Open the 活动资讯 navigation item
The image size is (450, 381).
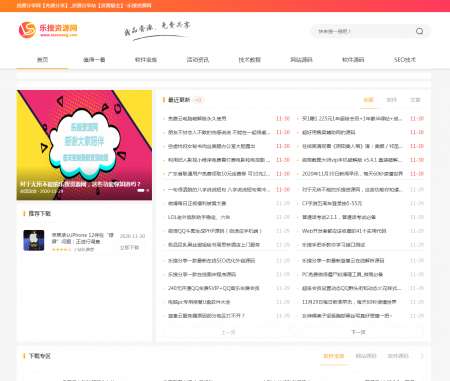pyautogui.click(x=198, y=60)
